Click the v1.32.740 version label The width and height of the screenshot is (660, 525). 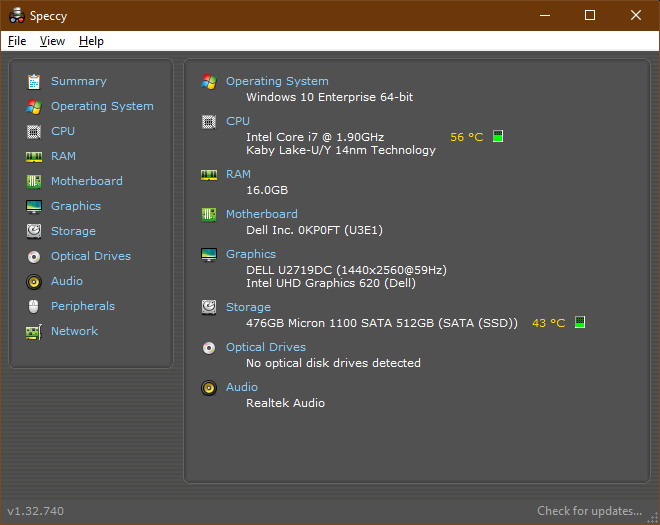point(36,511)
